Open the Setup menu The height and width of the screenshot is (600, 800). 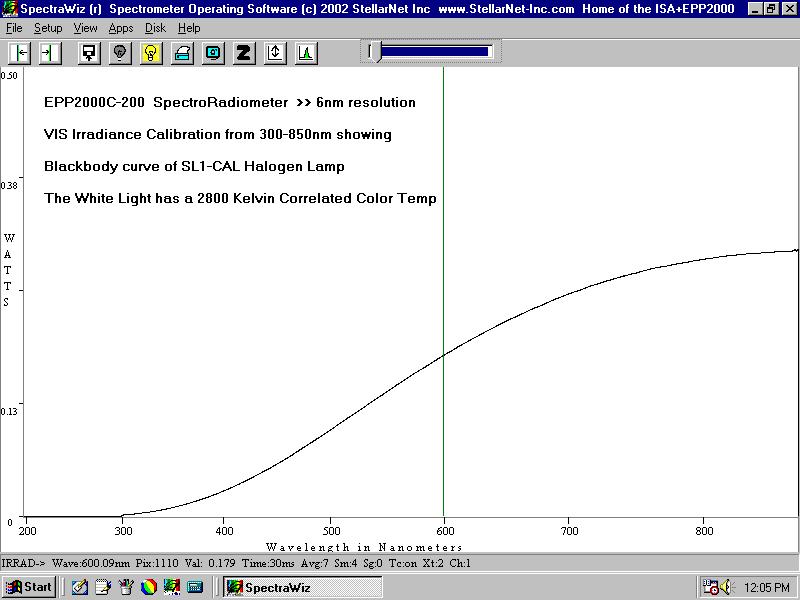(48, 29)
